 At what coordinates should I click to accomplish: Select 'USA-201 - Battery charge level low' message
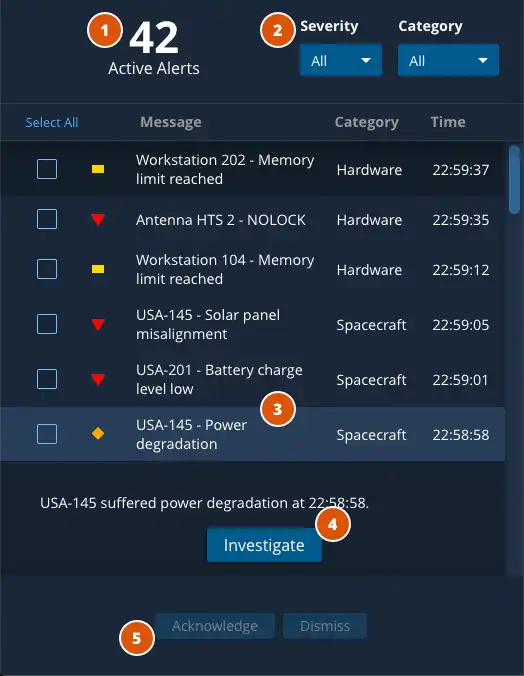(x=220, y=379)
